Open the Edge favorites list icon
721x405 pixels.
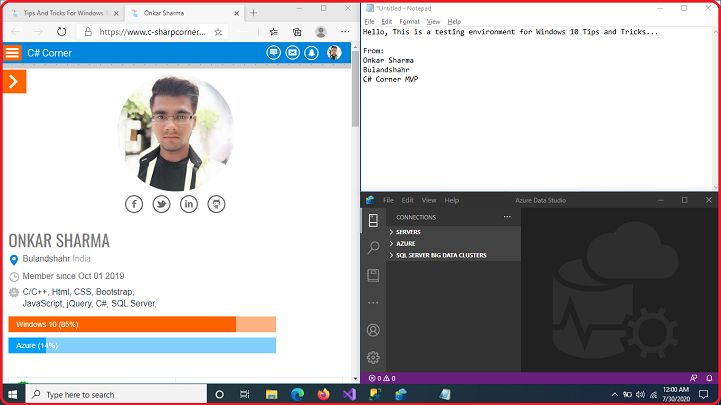click(x=274, y=32)
